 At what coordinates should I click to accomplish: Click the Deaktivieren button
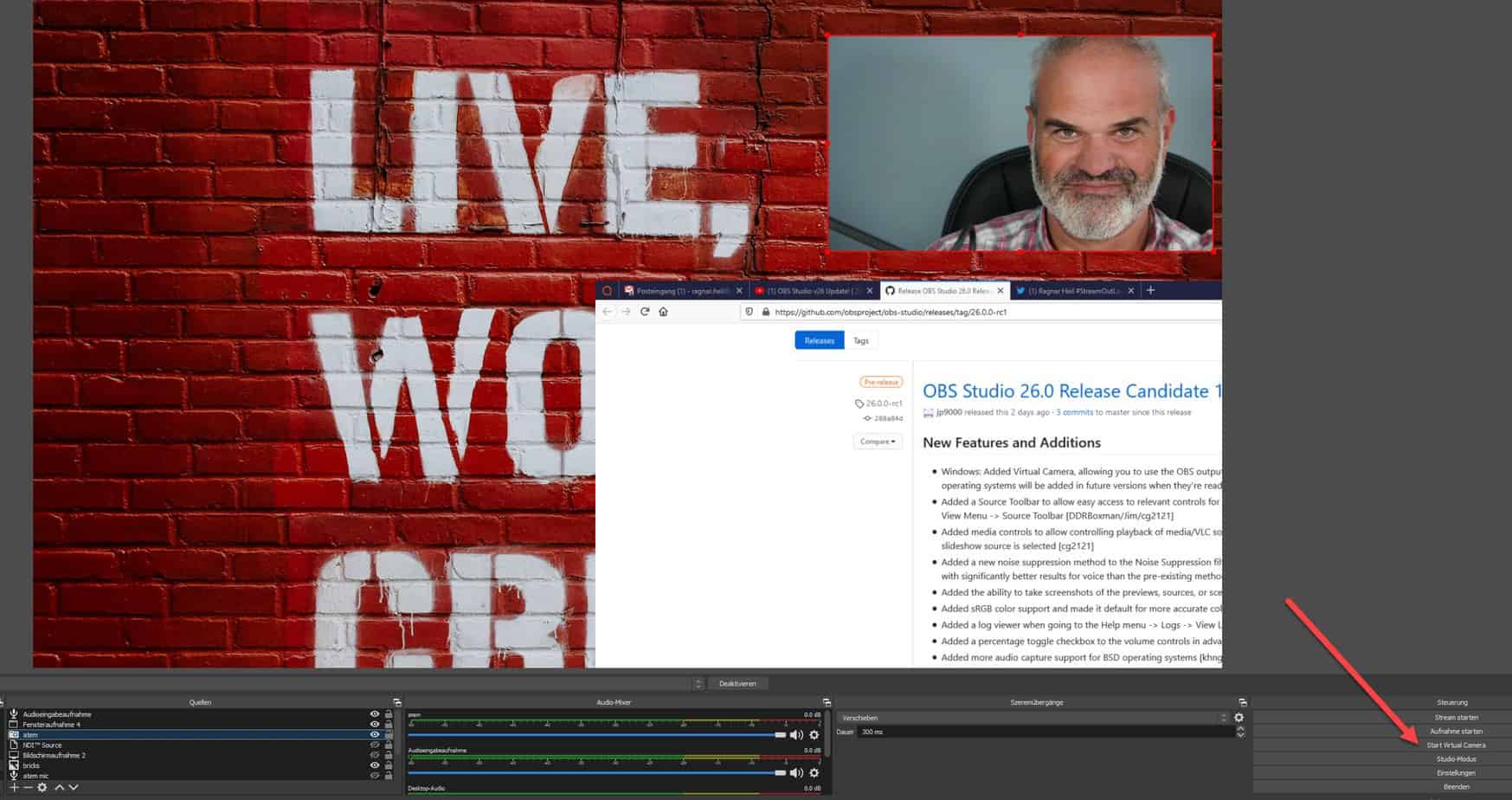point(738,683)
